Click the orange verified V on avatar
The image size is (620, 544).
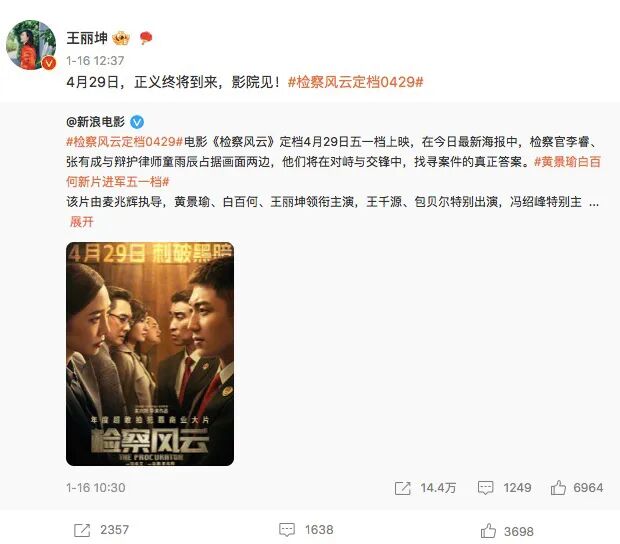pyautogui.click(x=49, y=63)
